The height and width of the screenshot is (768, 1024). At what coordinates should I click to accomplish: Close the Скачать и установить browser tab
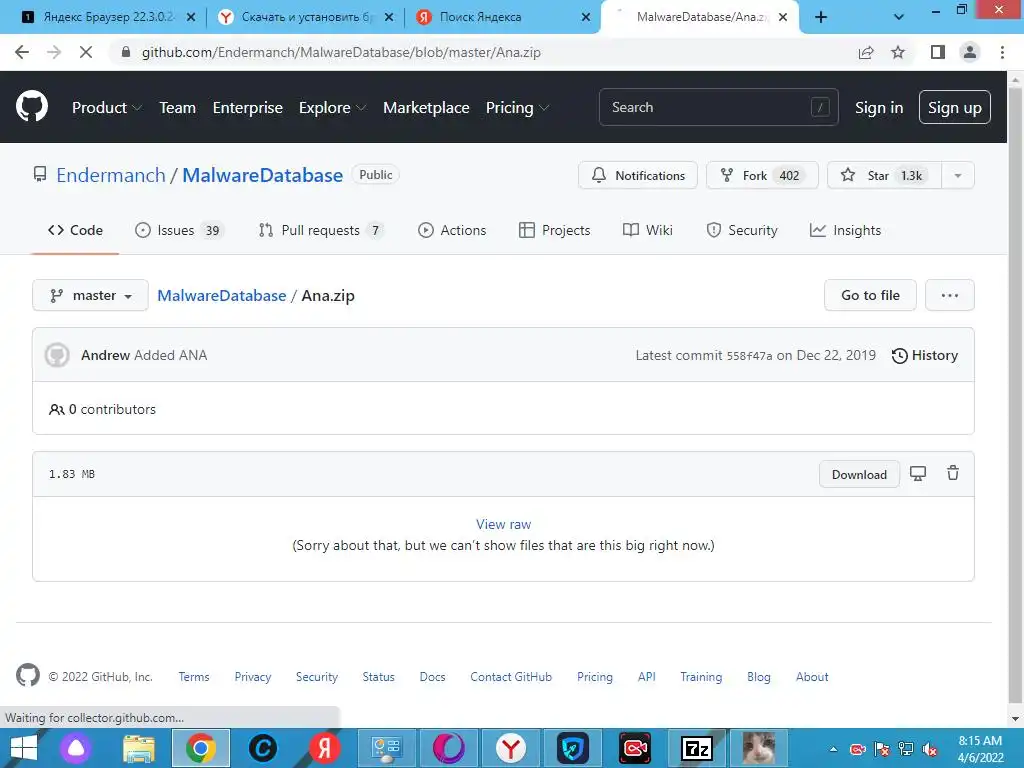[x=389, y=17]
